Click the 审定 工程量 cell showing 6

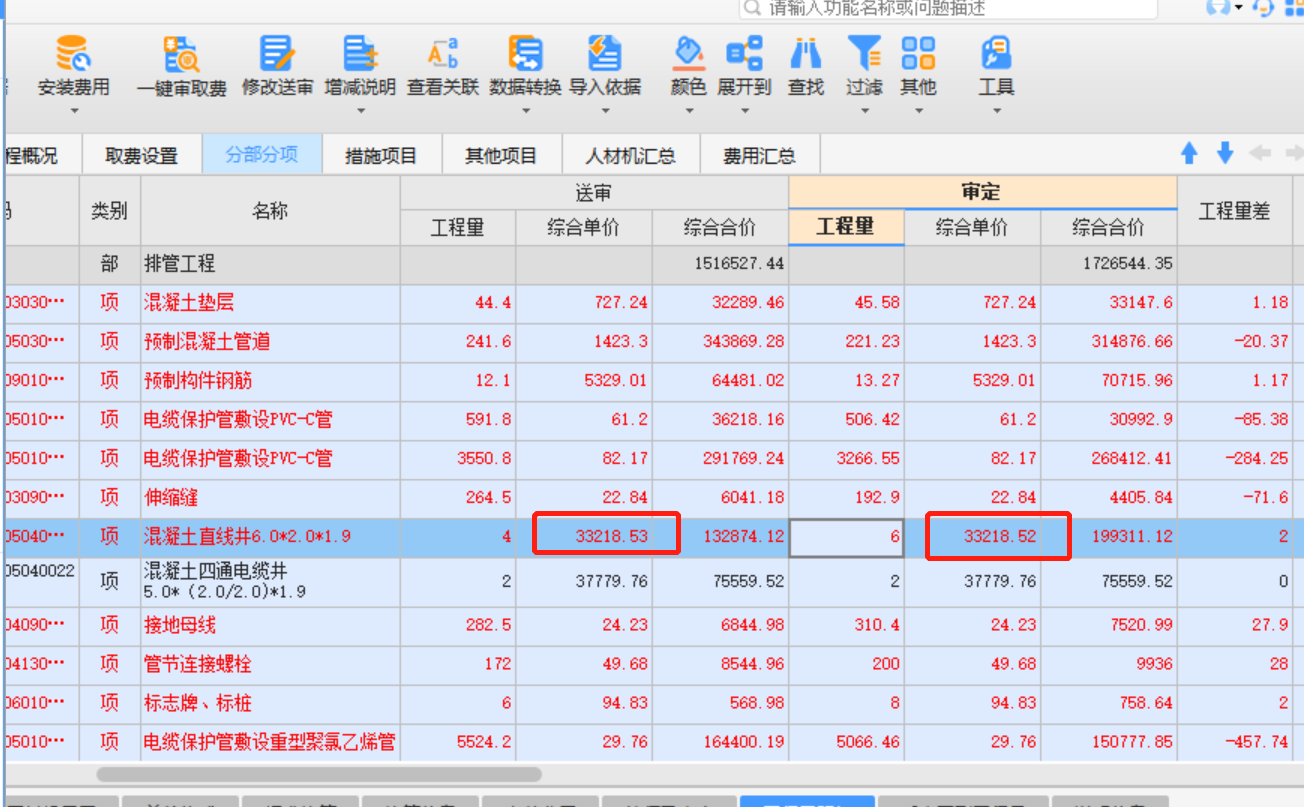click(x=846, y=537)
